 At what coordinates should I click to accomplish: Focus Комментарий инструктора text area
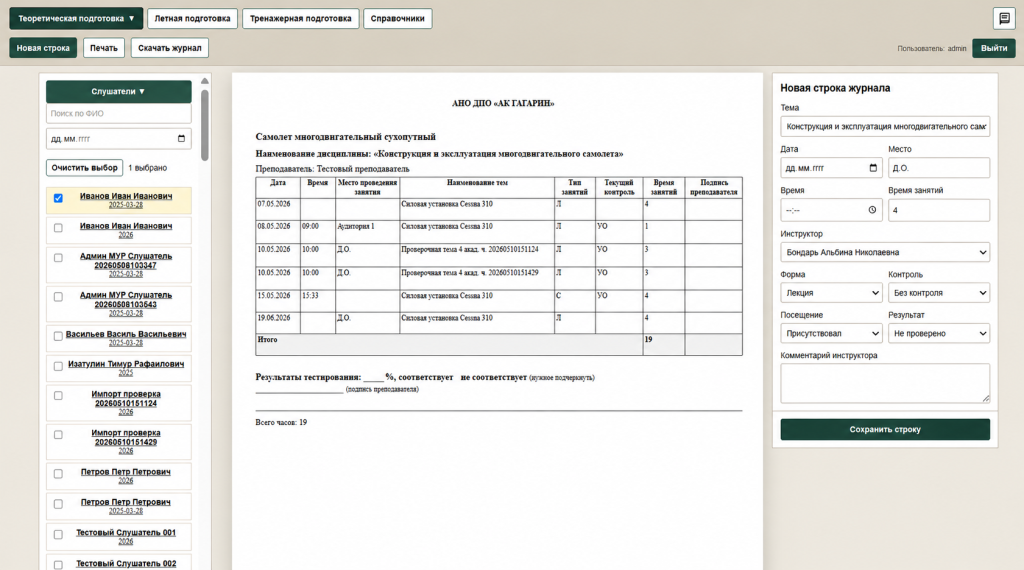[x=885, y=383]
